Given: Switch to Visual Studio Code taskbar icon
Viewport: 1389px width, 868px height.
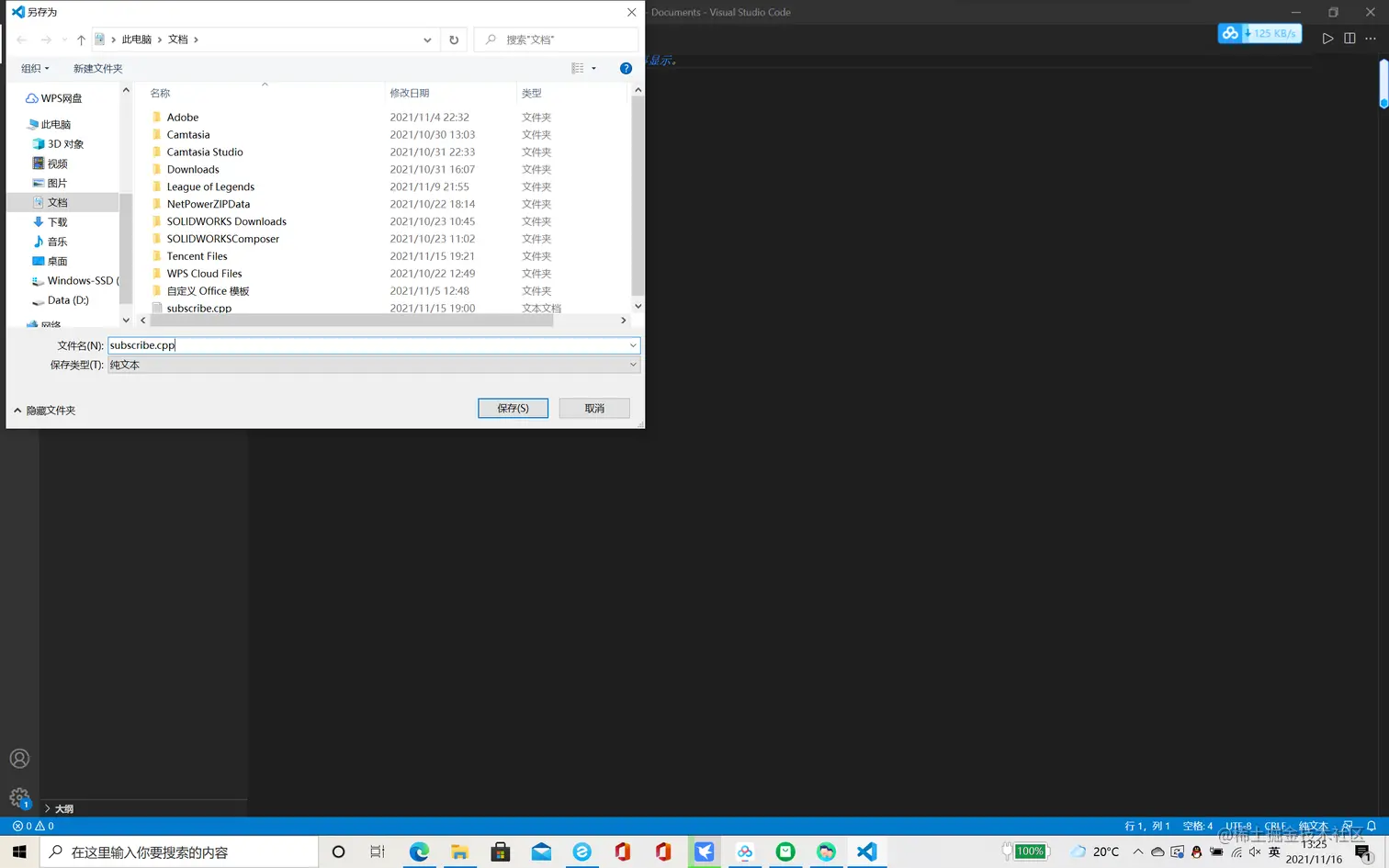Looking at the screenshot, I should click(867, 852).
